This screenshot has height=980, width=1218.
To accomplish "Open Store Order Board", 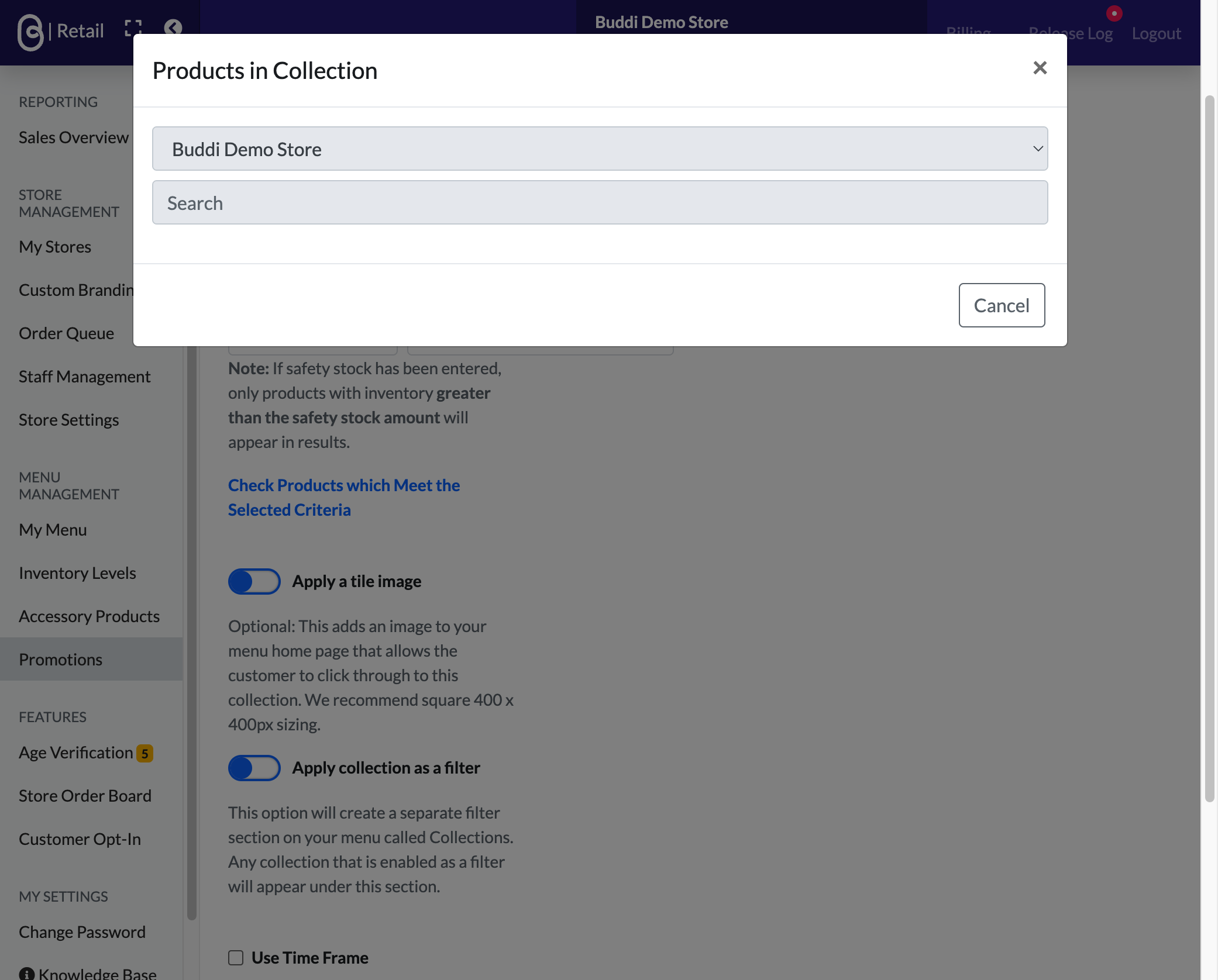I will coord(85,796).
